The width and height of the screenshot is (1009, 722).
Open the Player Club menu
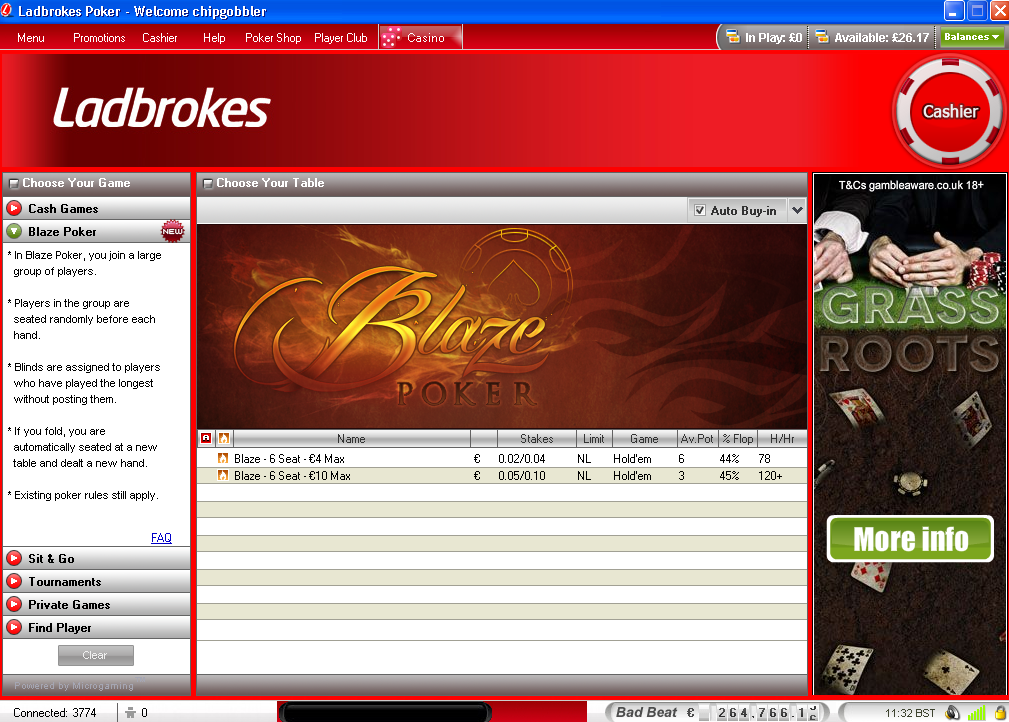pyautogui.click(x=340, y=38)
